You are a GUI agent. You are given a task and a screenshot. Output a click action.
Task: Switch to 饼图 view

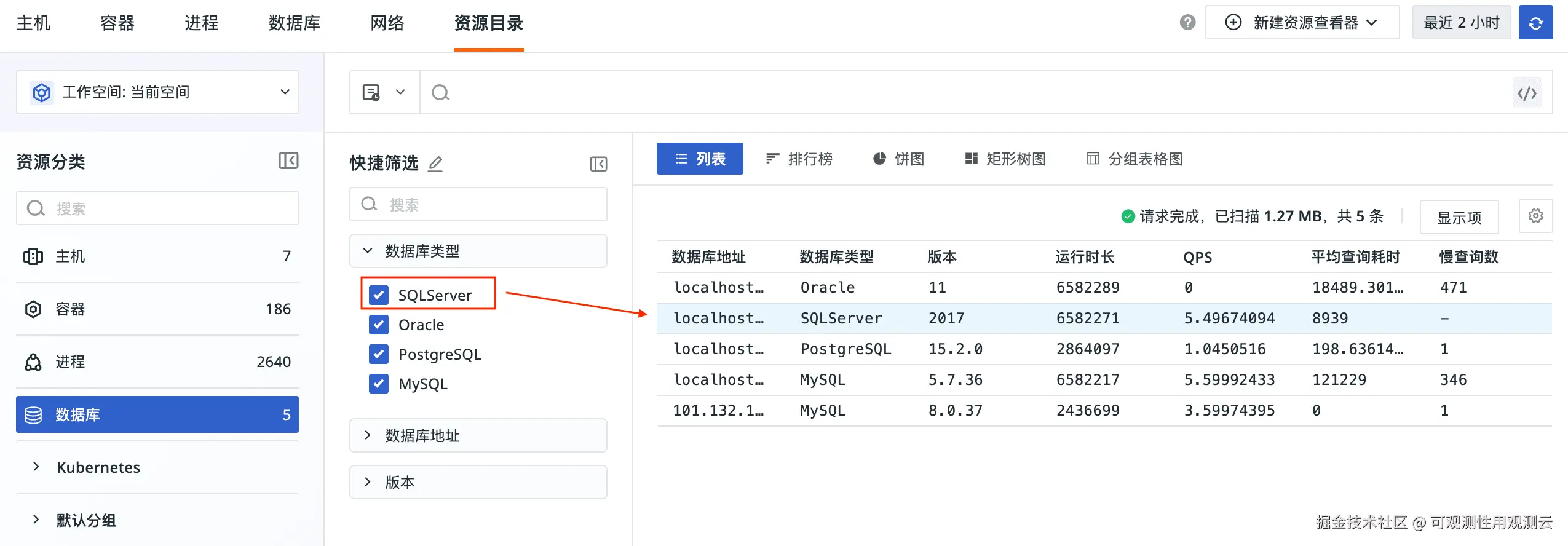click(x=898, y=159)
